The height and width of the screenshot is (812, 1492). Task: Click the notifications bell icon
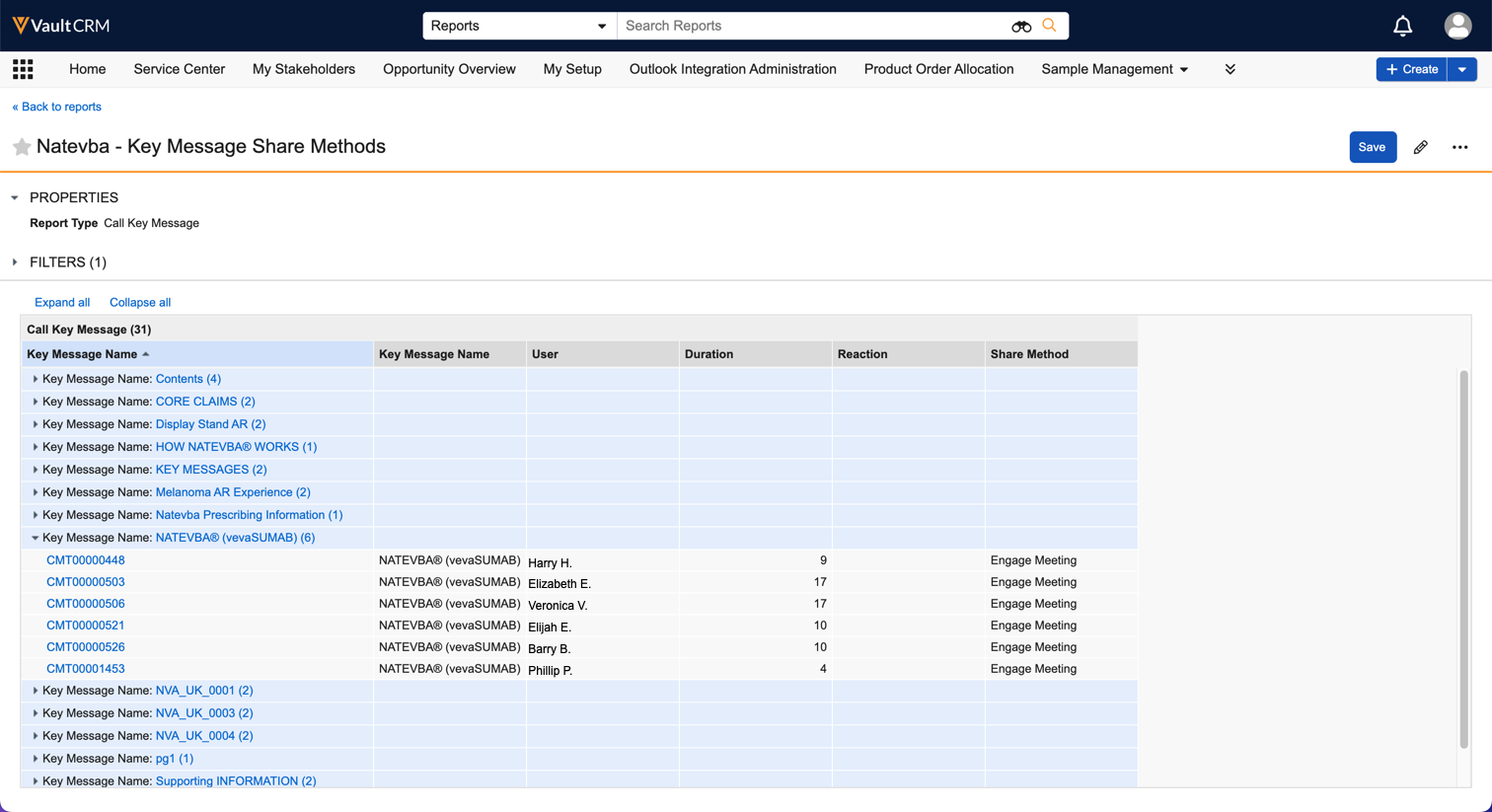tap(1402, 26)
